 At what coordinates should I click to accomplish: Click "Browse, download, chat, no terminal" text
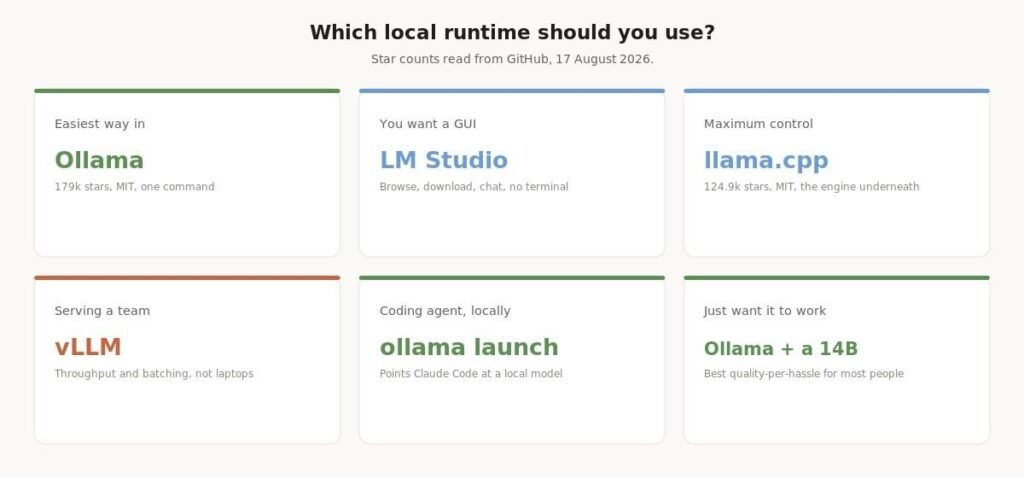tap(474, 187)
